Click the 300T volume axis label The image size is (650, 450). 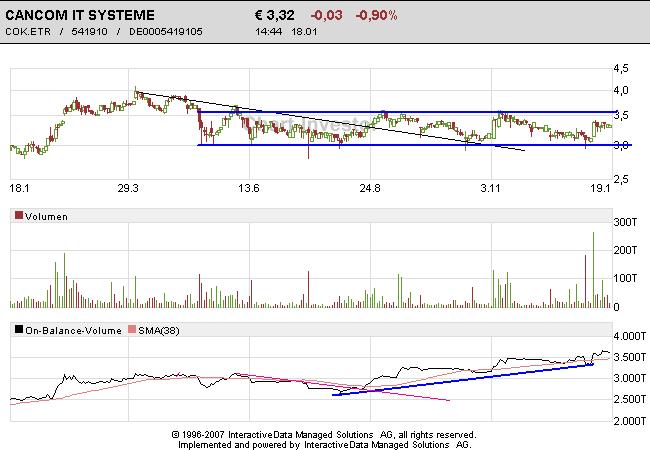[625, 223]
